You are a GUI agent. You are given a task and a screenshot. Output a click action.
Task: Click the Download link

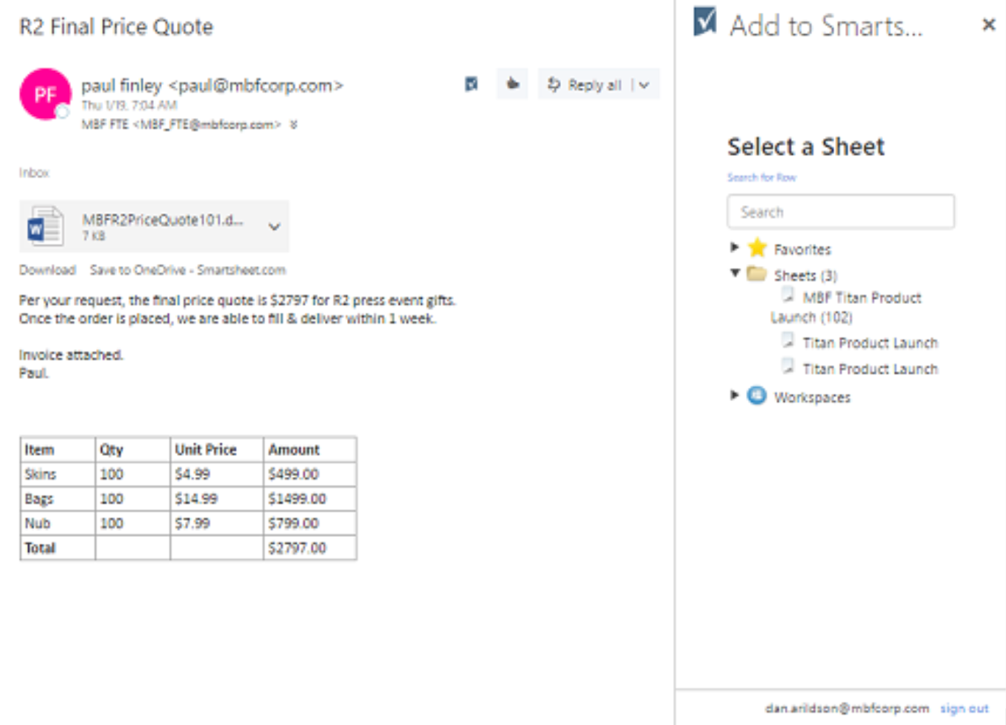[47, 270]
